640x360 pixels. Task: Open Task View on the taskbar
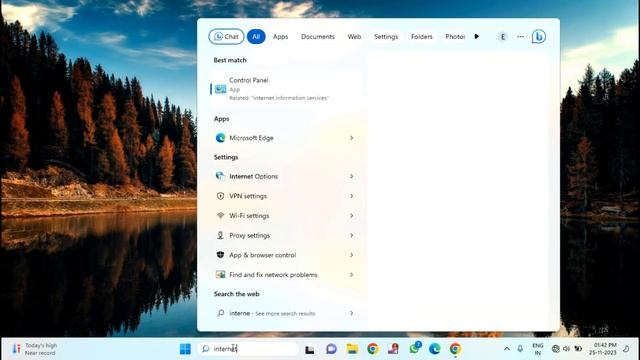tap(310, 349)
